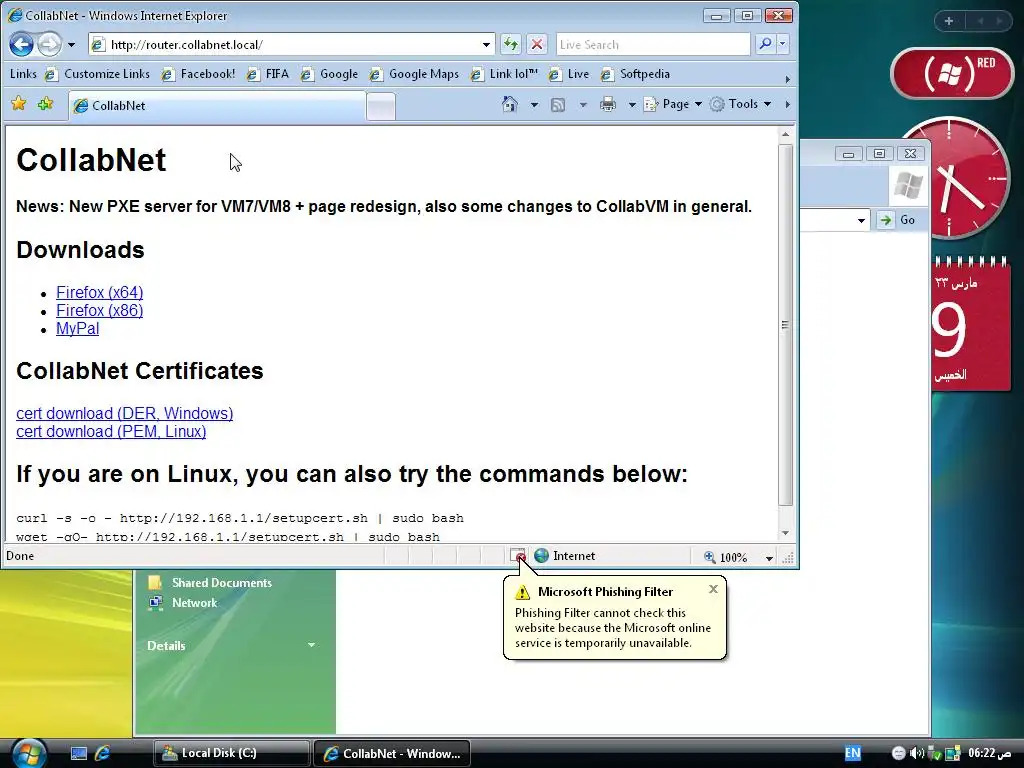
Task: Expand the Home button dropdown arrow
Action: coord(534,104)
